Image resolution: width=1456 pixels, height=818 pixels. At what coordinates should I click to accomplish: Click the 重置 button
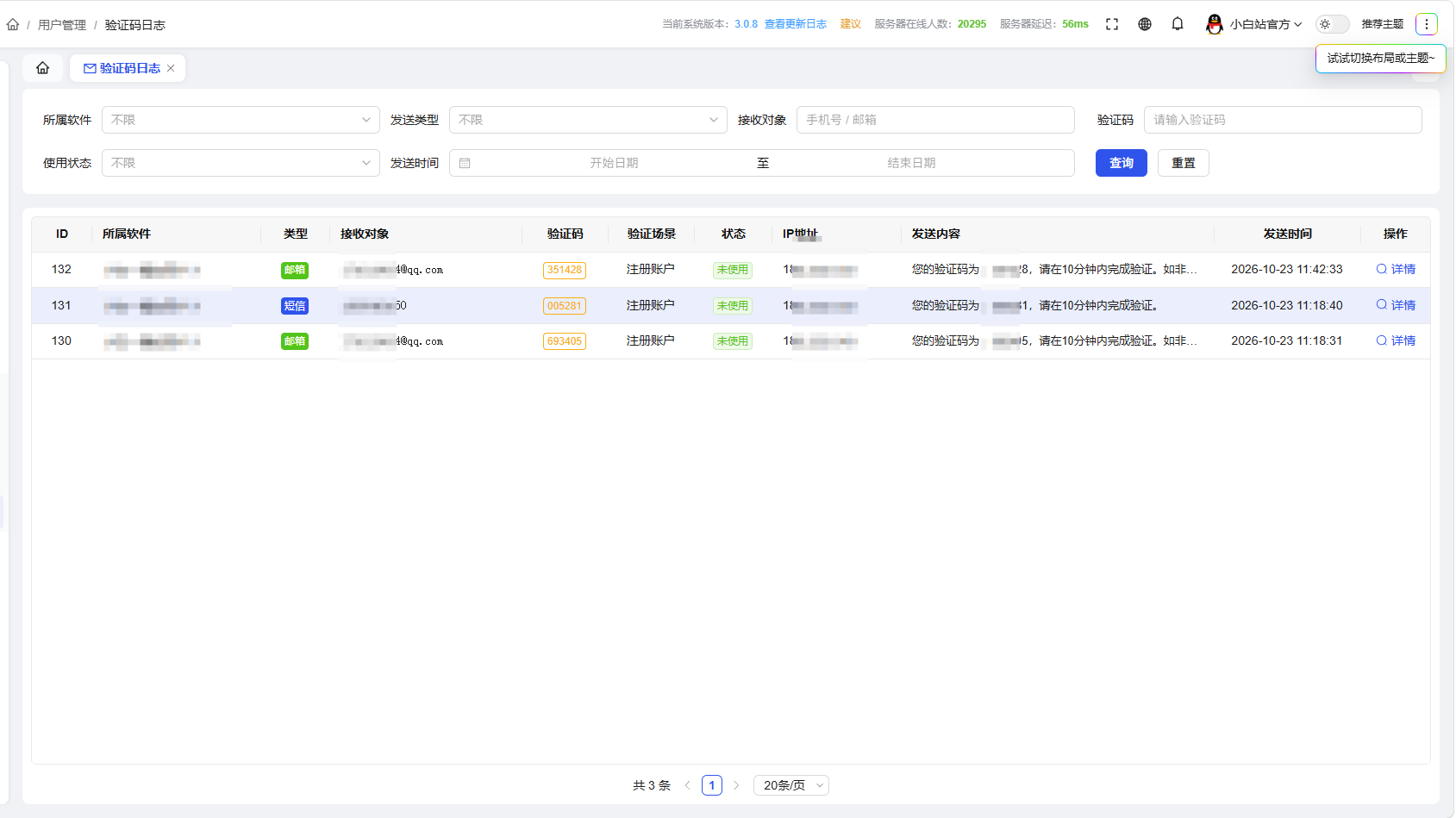click(x=1184, y=163)
